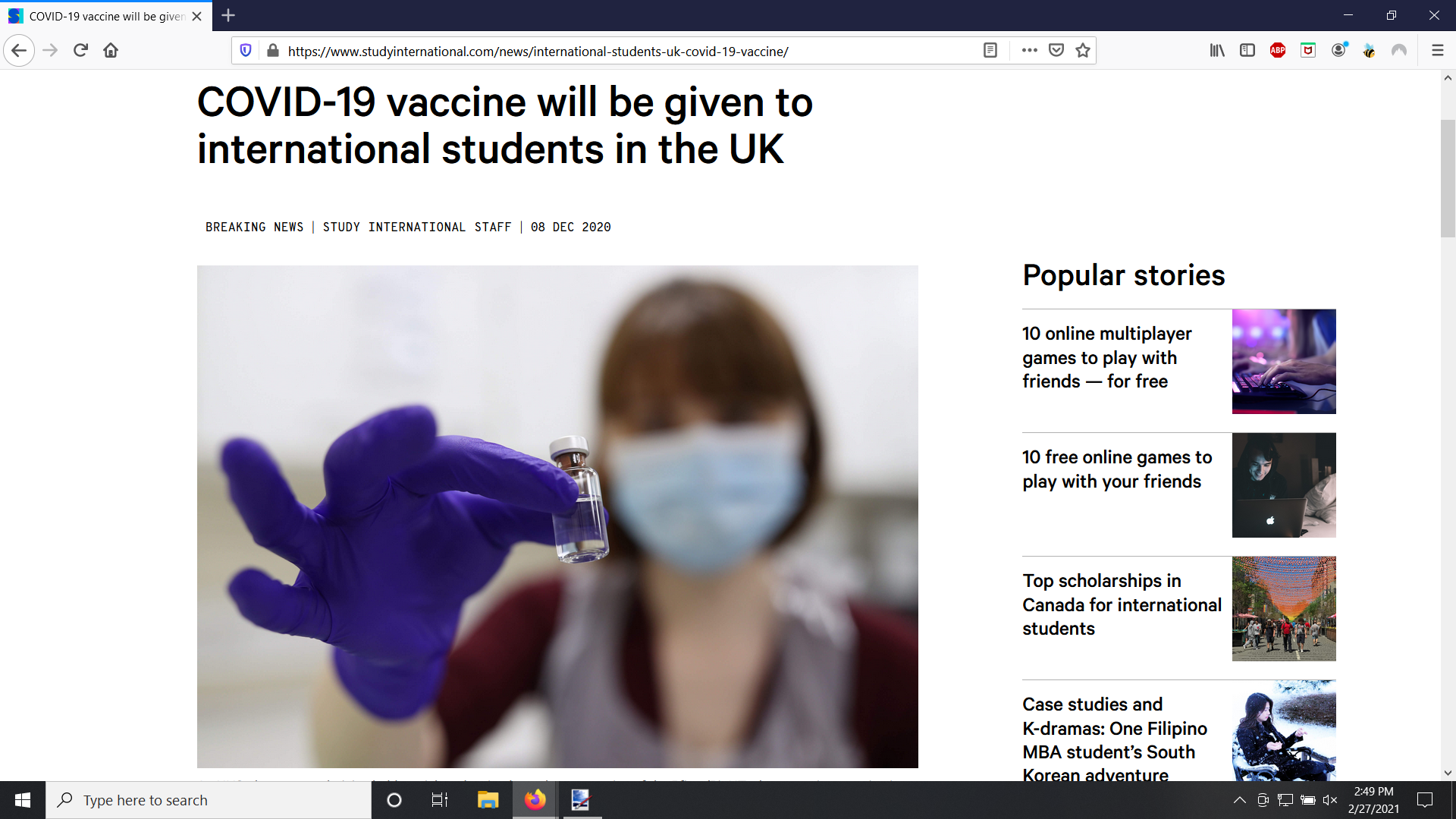This screenshot has width=1456, height=819.
Task: Bookmark this page with the star icon
Action: [1083, 51]
